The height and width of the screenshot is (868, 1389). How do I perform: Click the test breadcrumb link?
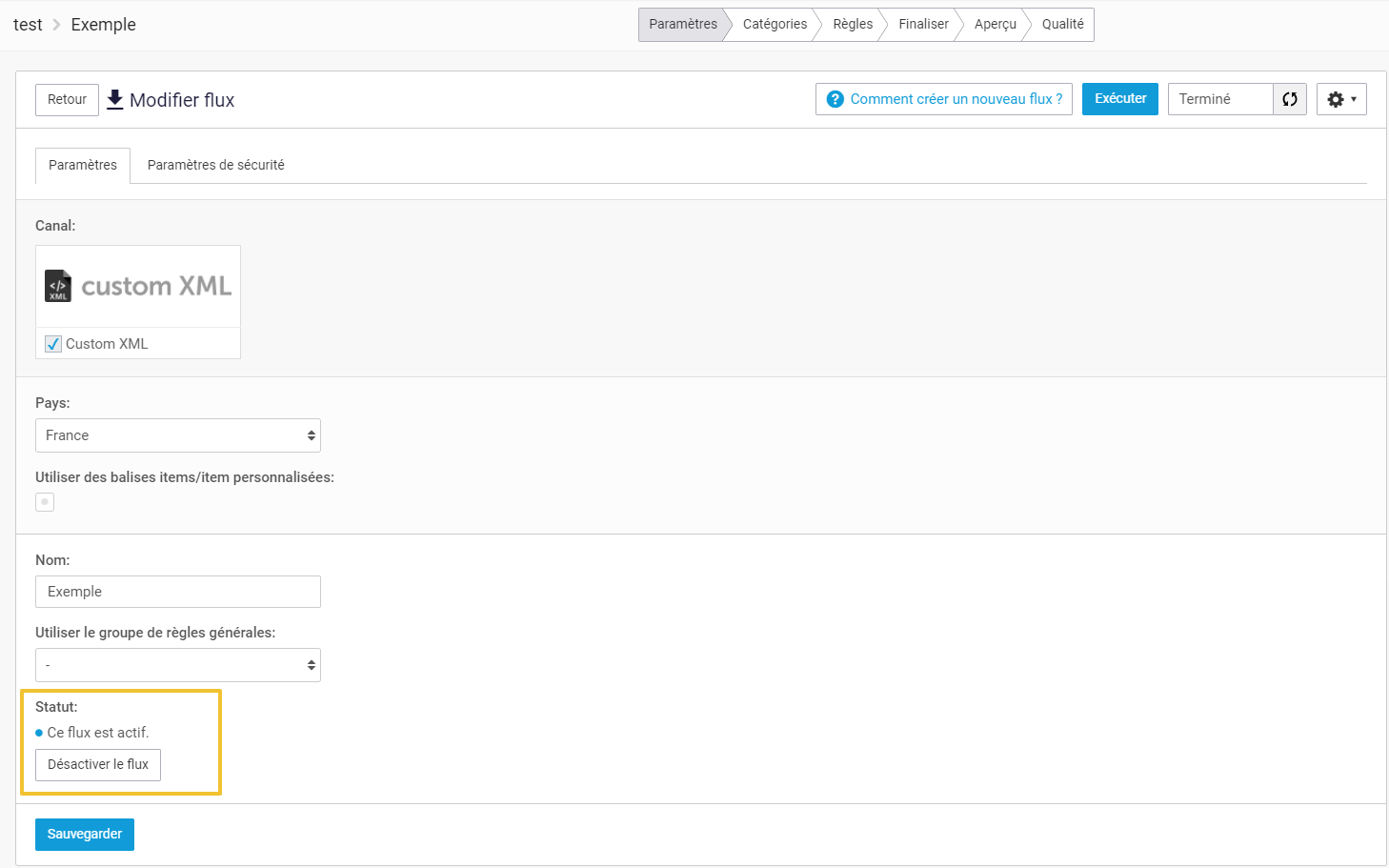point(28,25)
